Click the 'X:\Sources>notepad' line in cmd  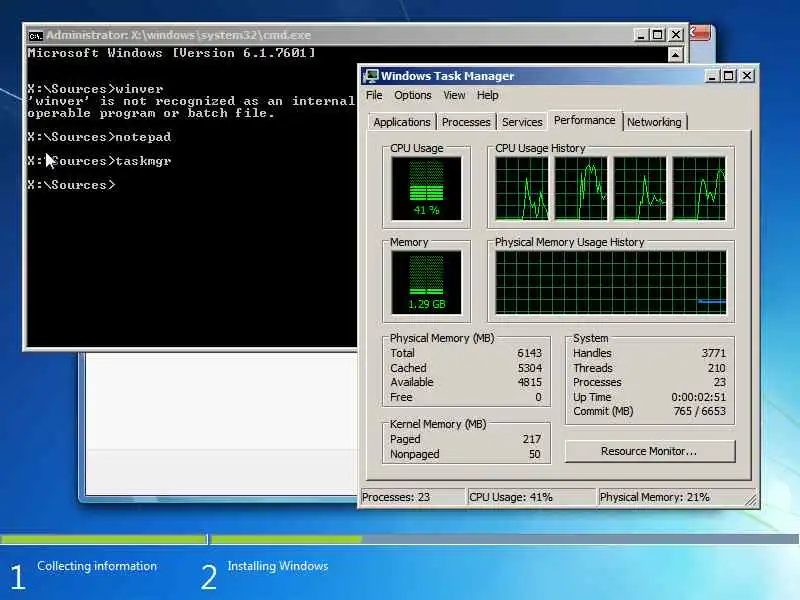(99, 137)
